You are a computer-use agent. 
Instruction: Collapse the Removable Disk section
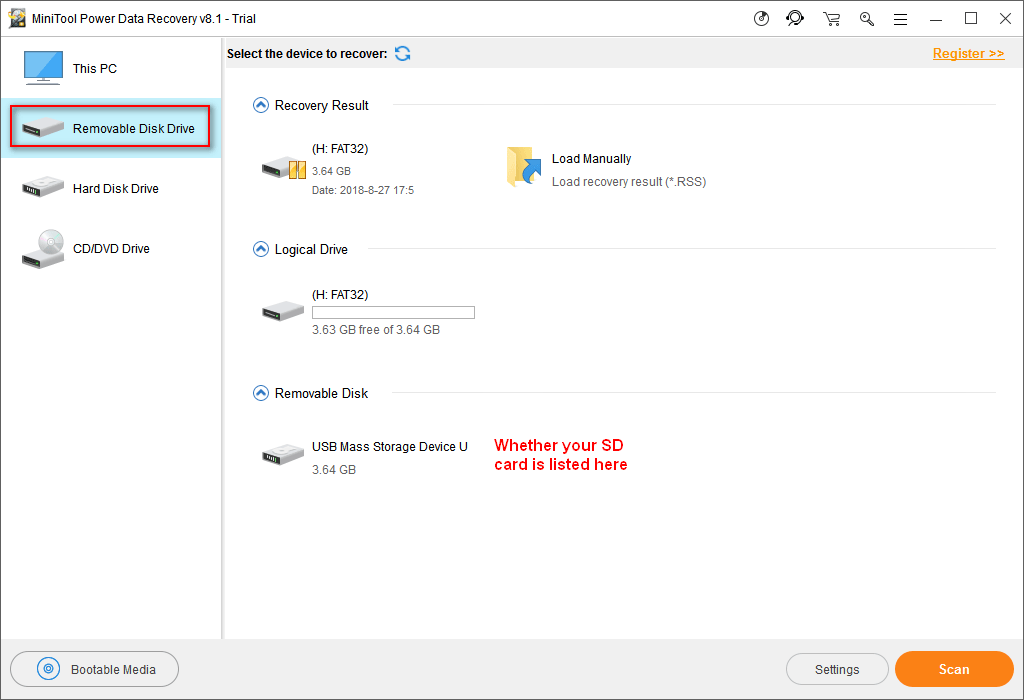261,393
